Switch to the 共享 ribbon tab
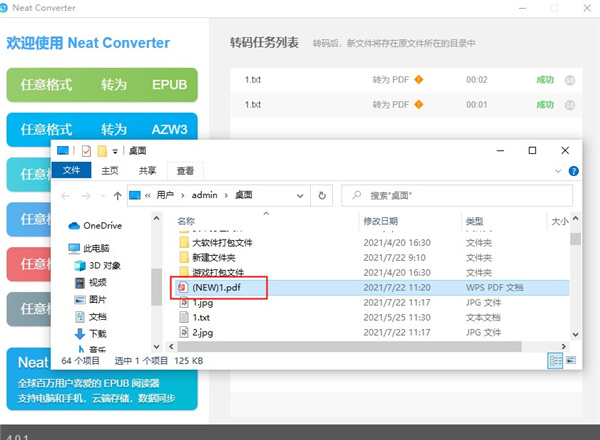Viewport: 600px width, 440px height. click(x=147, y=171)
